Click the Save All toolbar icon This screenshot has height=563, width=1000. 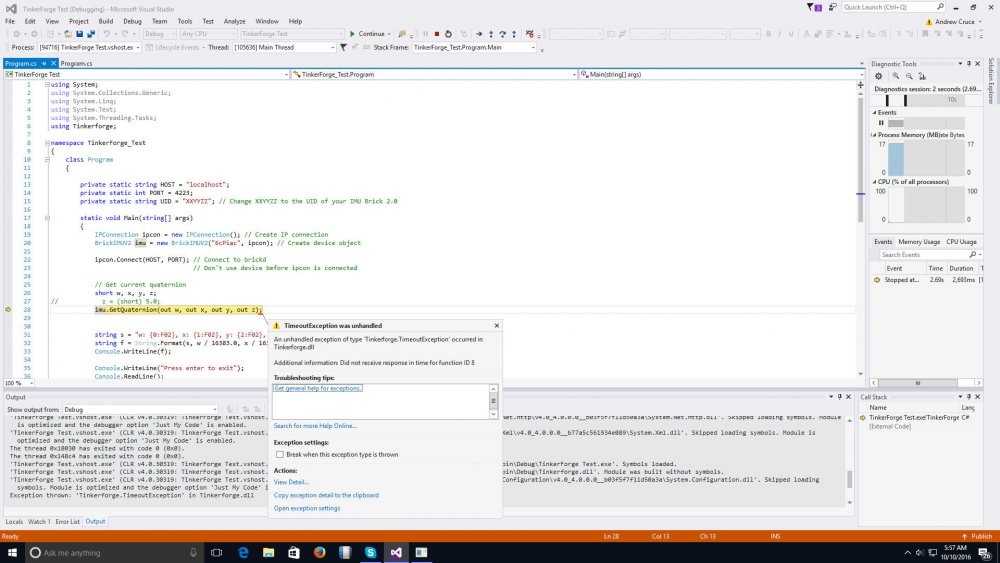click(x=89, y=34)
